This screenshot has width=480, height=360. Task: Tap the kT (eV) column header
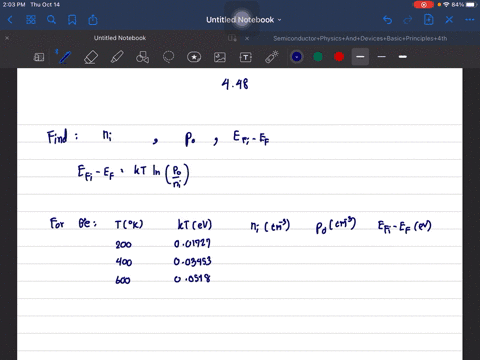click(195, 224)
